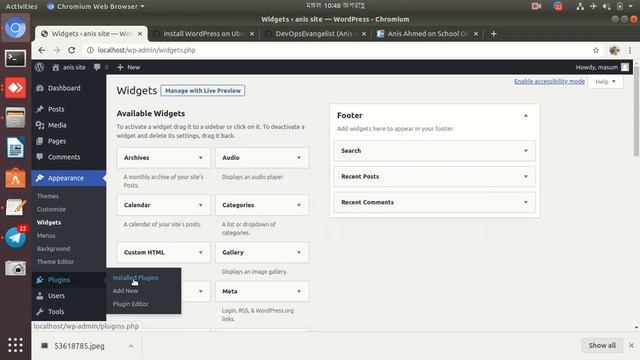
Task: Bookmark this page with the star icon
Action: 596,50
